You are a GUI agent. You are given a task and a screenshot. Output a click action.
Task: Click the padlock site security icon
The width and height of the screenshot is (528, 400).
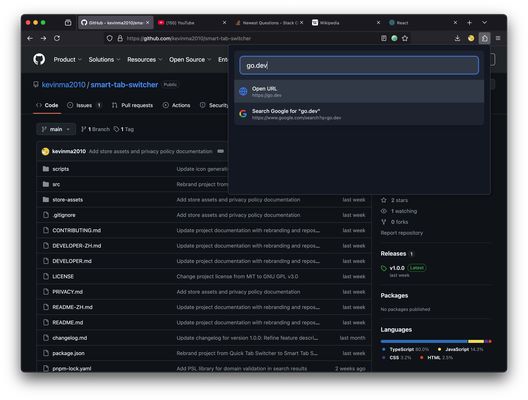click(x=120, y=38)
